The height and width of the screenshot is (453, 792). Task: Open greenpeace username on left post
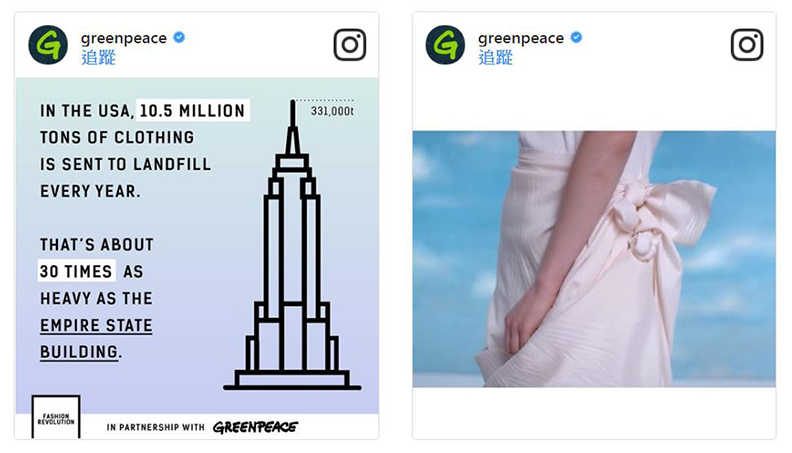tap(124, 38)
